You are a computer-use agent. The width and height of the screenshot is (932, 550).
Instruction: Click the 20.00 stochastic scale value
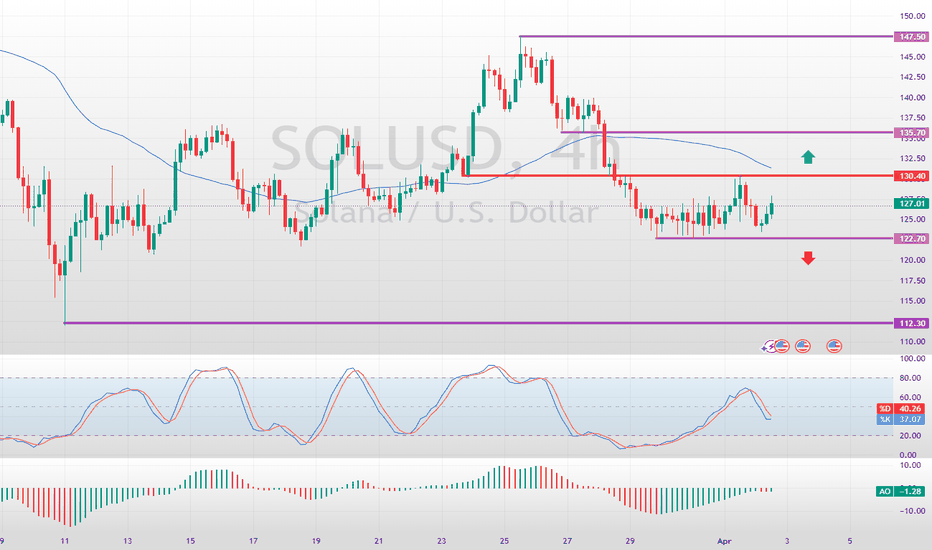point(912,435)
